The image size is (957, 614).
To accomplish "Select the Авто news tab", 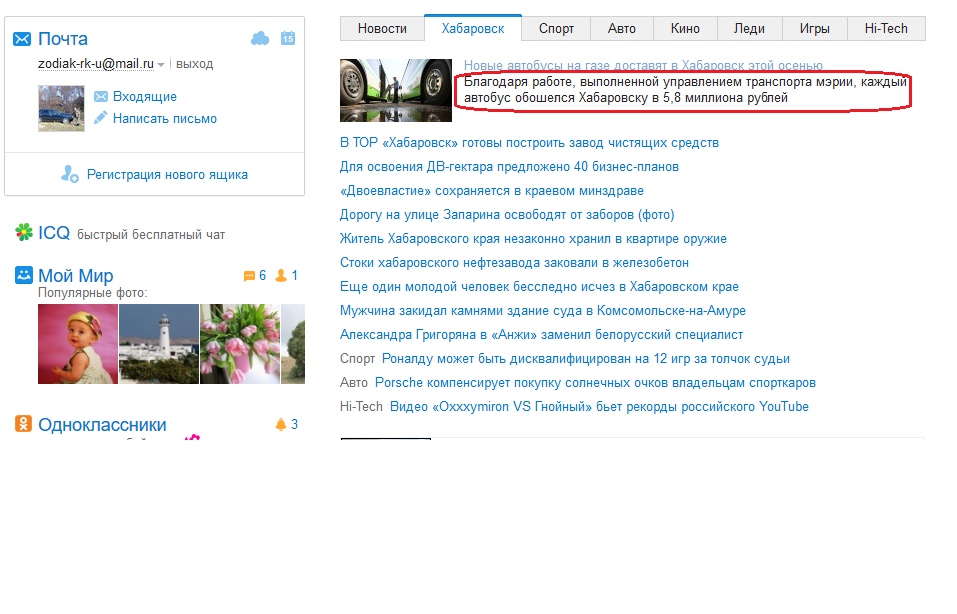I will (622, 29).
